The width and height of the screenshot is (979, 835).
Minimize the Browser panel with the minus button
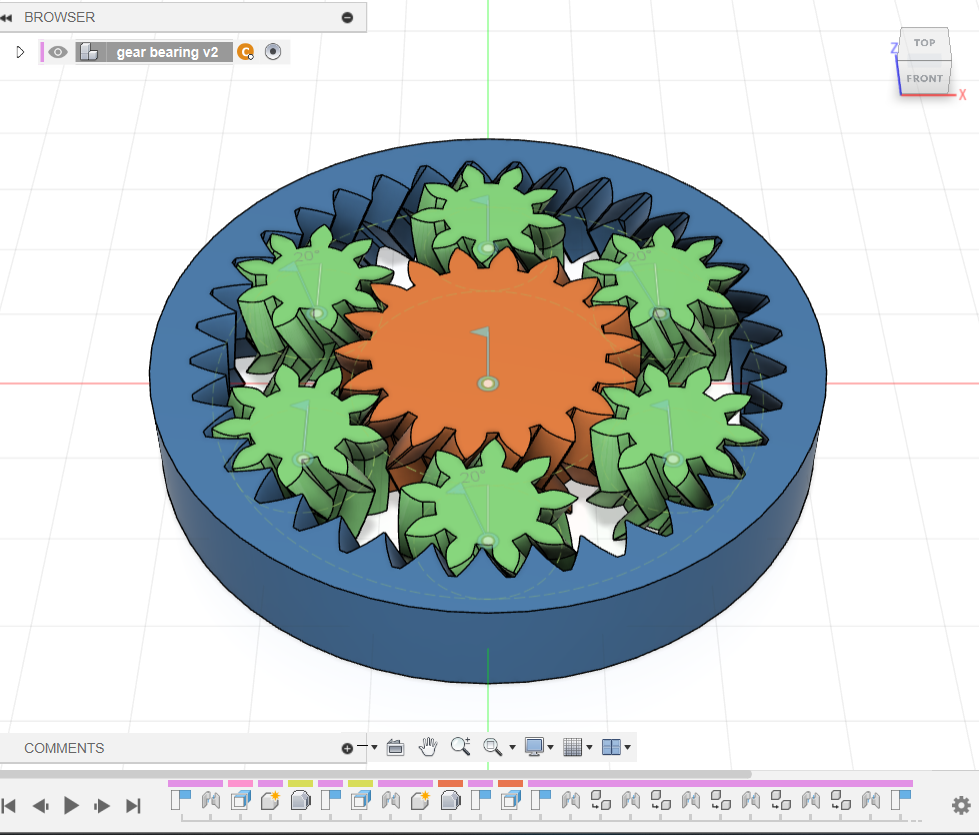347,17
